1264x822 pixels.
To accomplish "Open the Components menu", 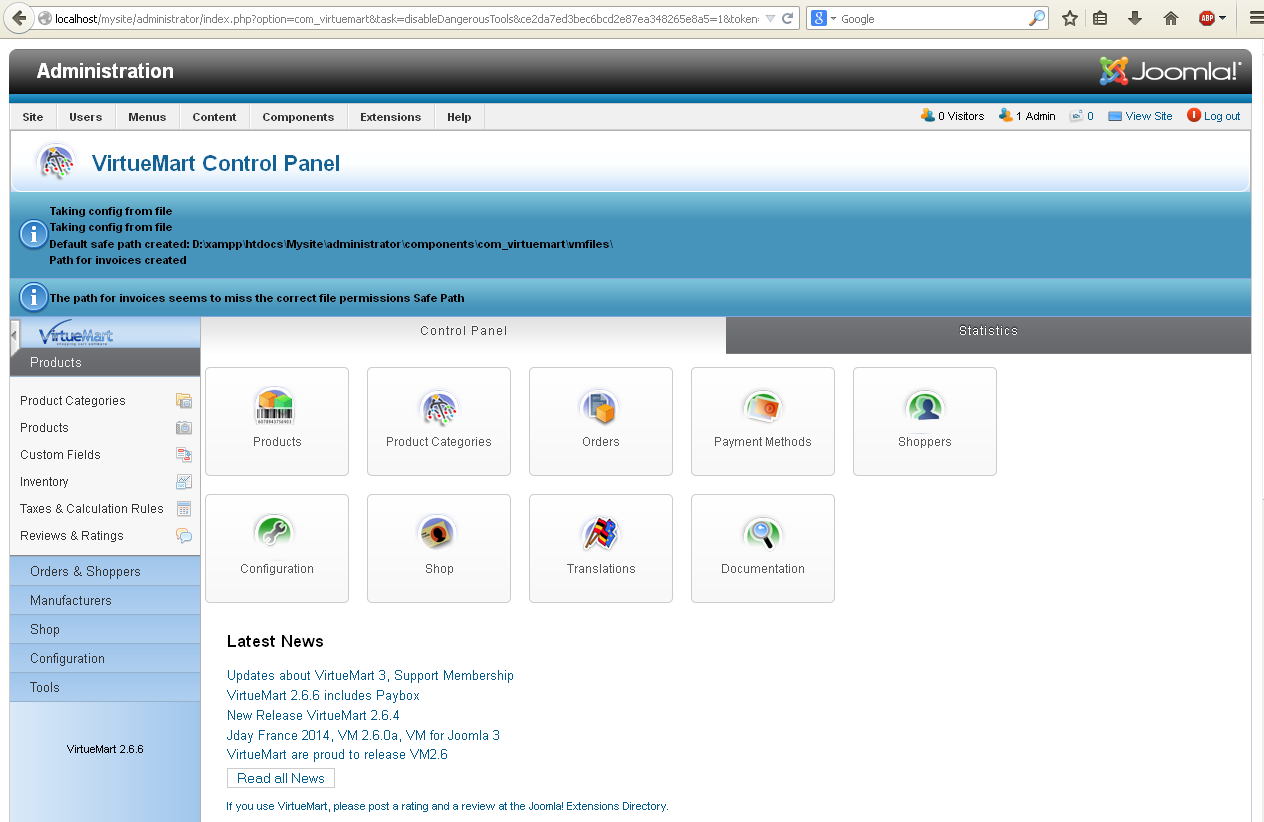I will [x=298, y=117].
